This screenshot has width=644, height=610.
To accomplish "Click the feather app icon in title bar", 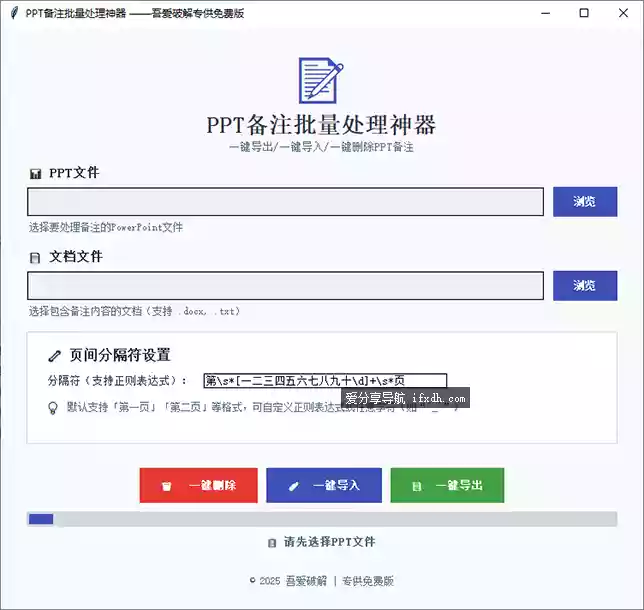I will 14,13.
